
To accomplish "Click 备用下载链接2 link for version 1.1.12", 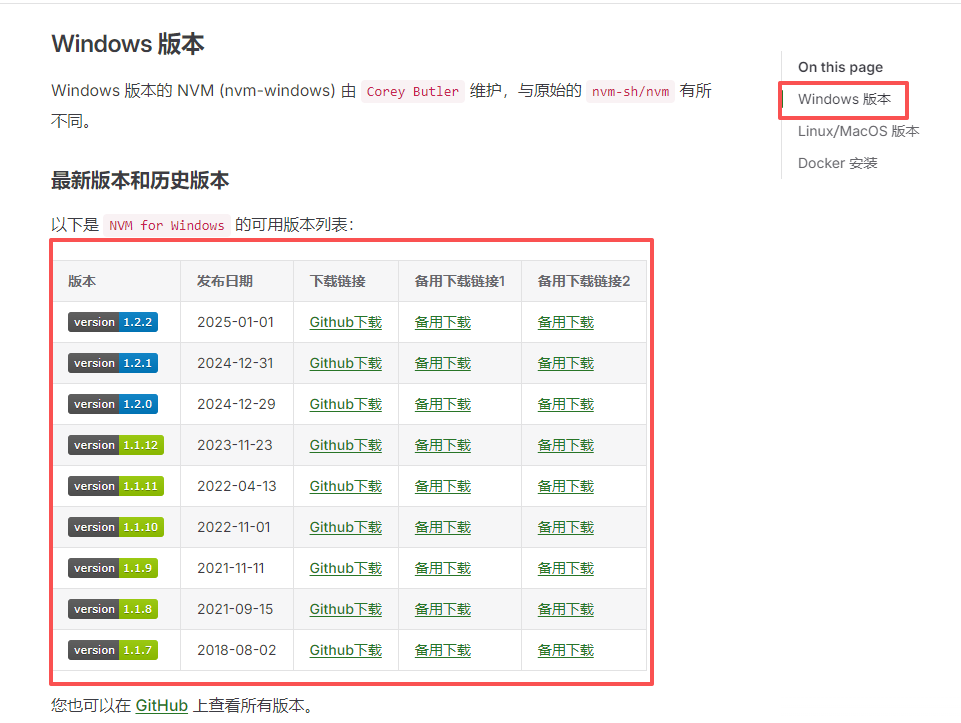I will click(x=566, y=445).
